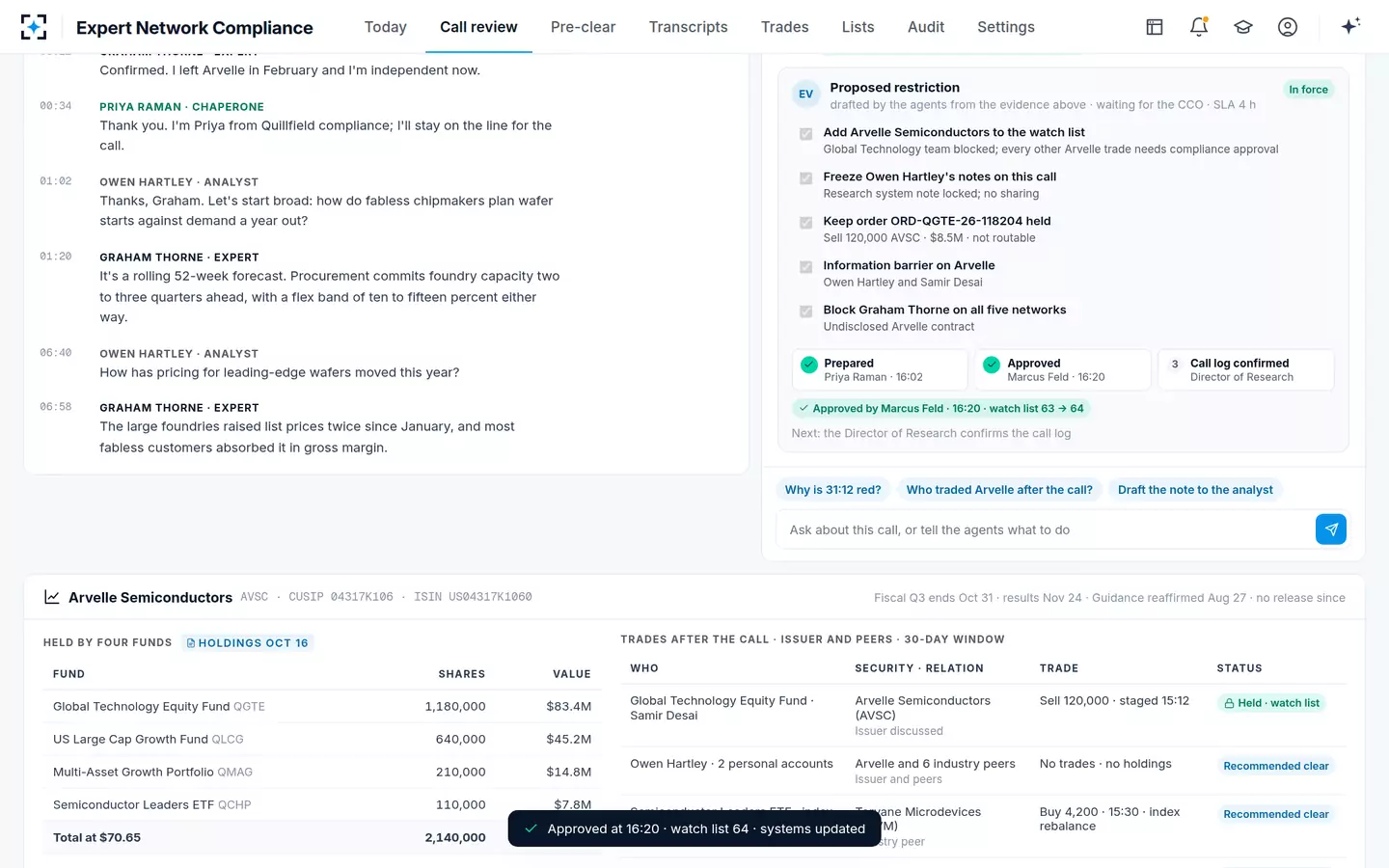The width and height of the screenshot is (1389, 868).
Task: Choose 'Draft the note to the analyst'
Action: [1195, 490]
